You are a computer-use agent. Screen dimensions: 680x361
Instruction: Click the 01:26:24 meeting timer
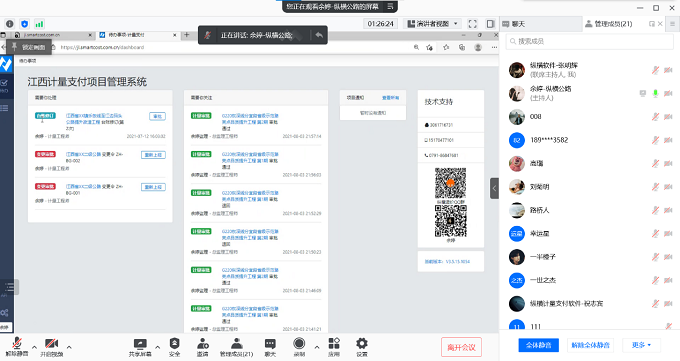click(380, 24)
